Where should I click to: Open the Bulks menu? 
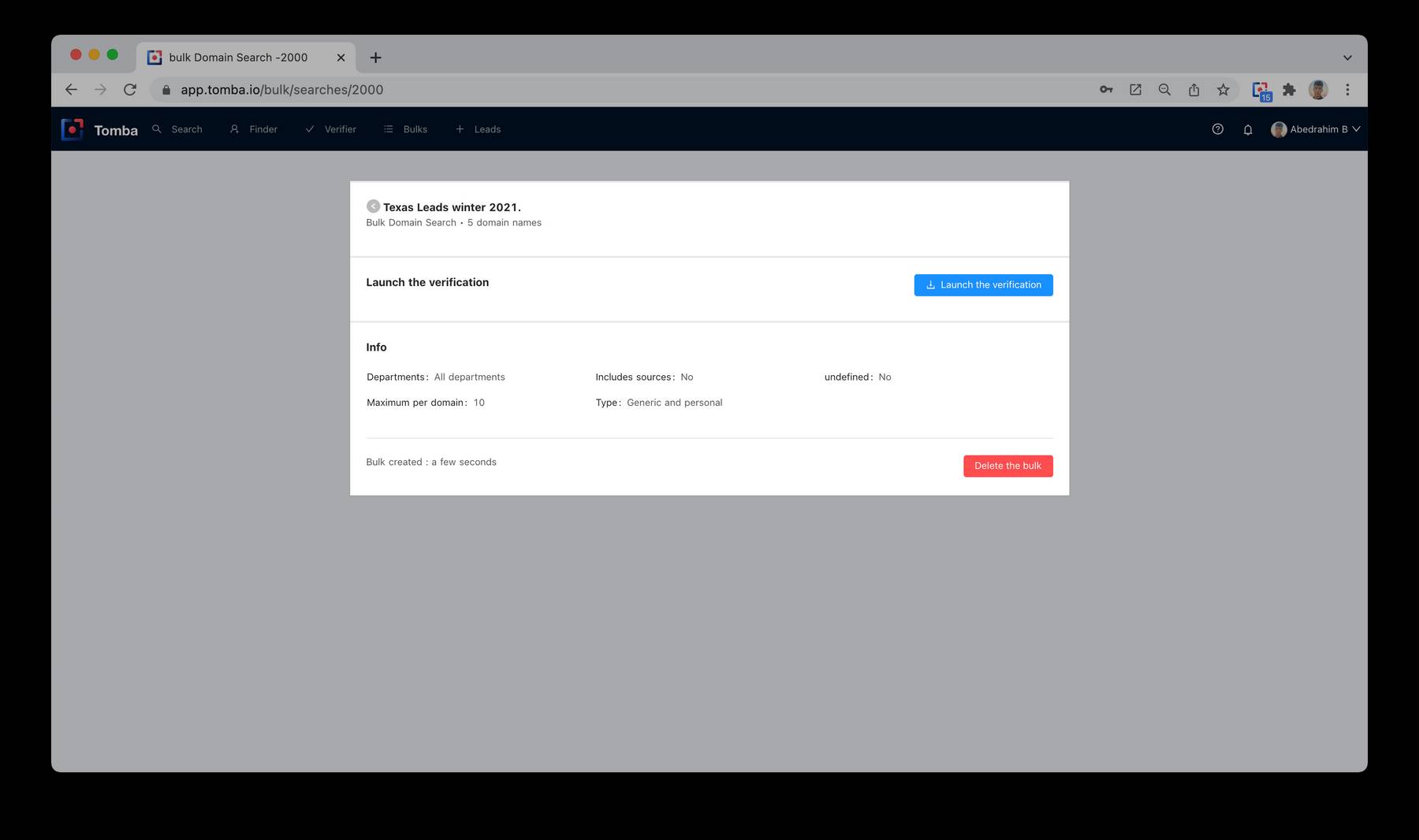tap(405, 129)
